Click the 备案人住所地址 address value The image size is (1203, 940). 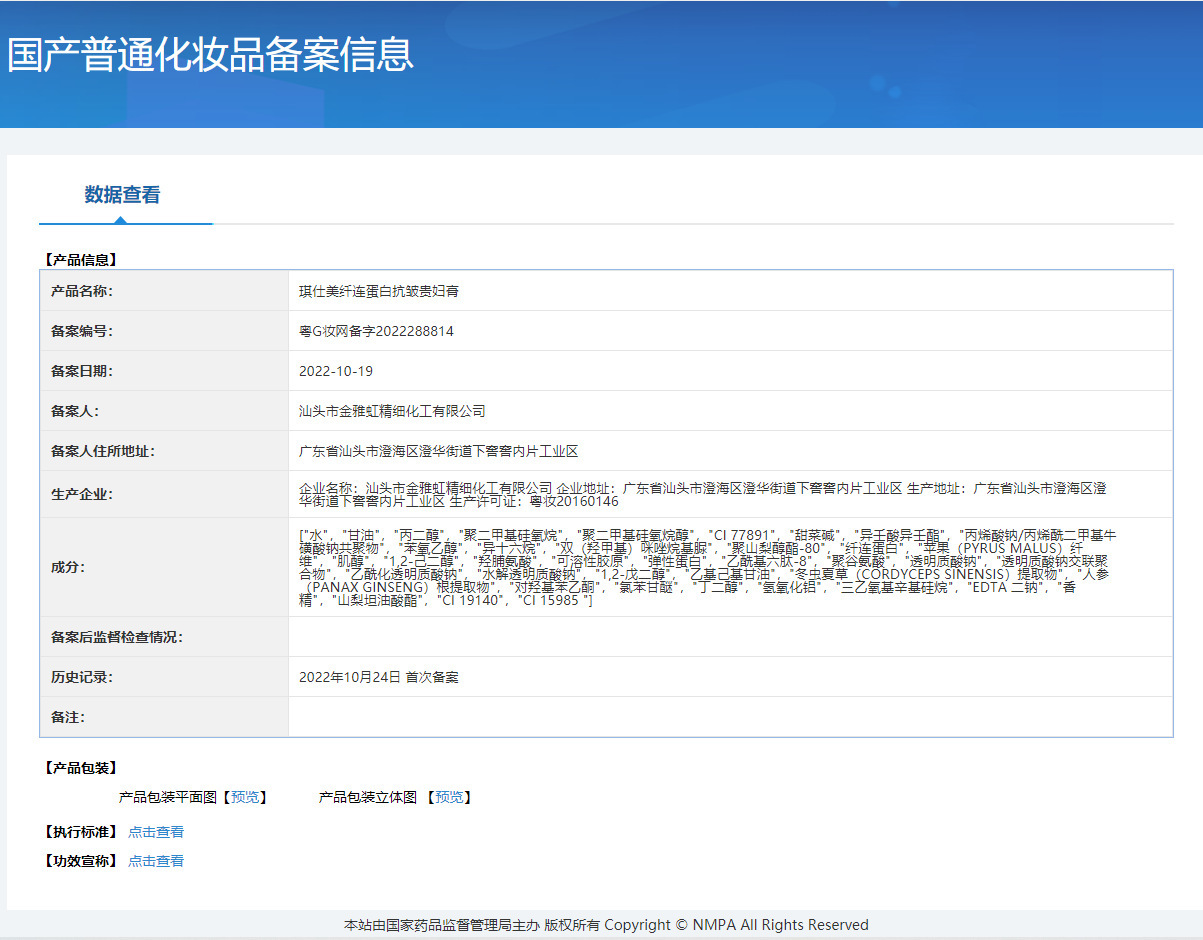pos(438,451)
